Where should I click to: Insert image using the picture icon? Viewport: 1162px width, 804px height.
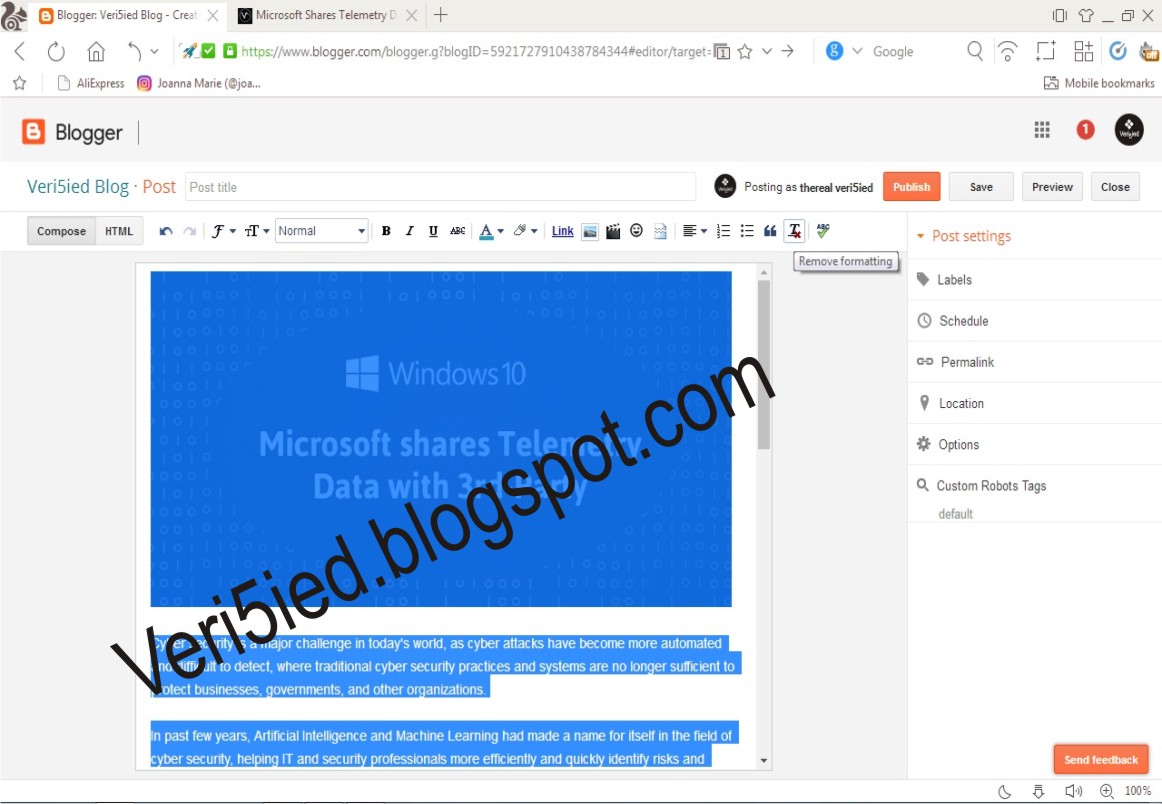coord(590,231)
